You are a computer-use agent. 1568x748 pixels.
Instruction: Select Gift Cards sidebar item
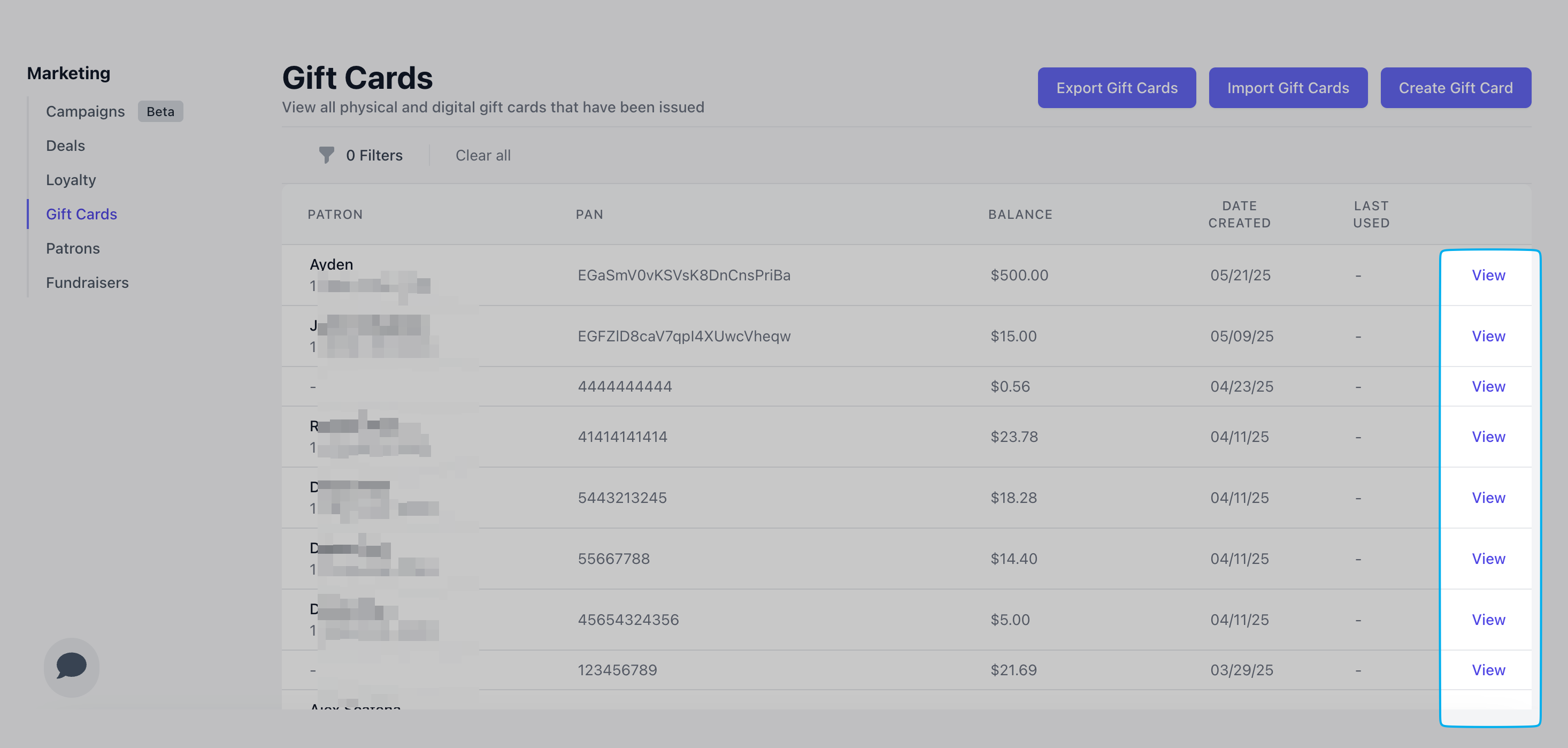pyautogui.click(x=81, y=214)
